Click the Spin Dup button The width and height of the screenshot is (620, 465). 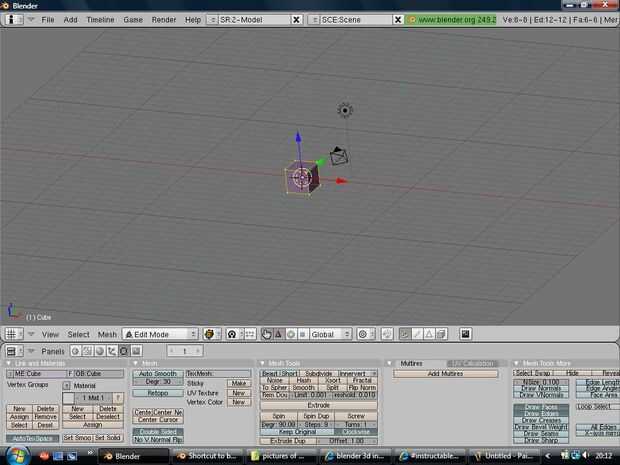pos(316,416)
